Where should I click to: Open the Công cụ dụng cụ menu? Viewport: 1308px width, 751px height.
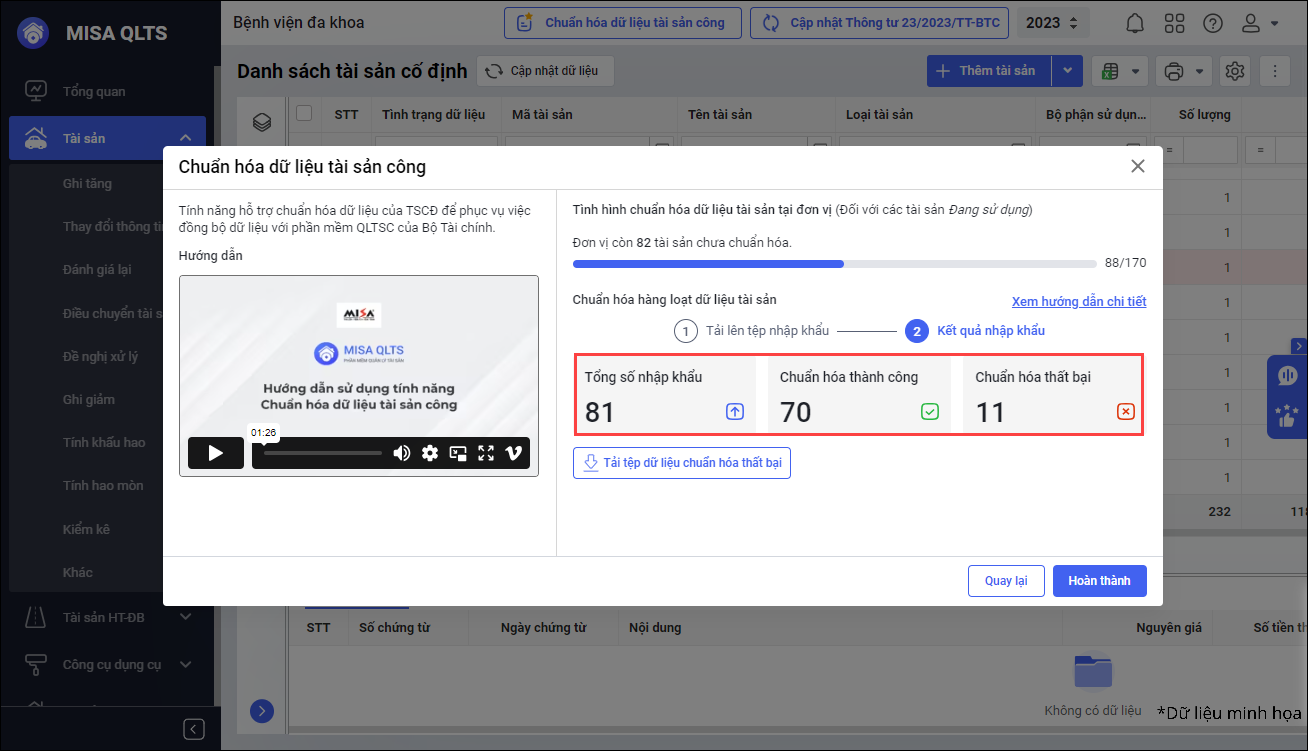(112, 664)
